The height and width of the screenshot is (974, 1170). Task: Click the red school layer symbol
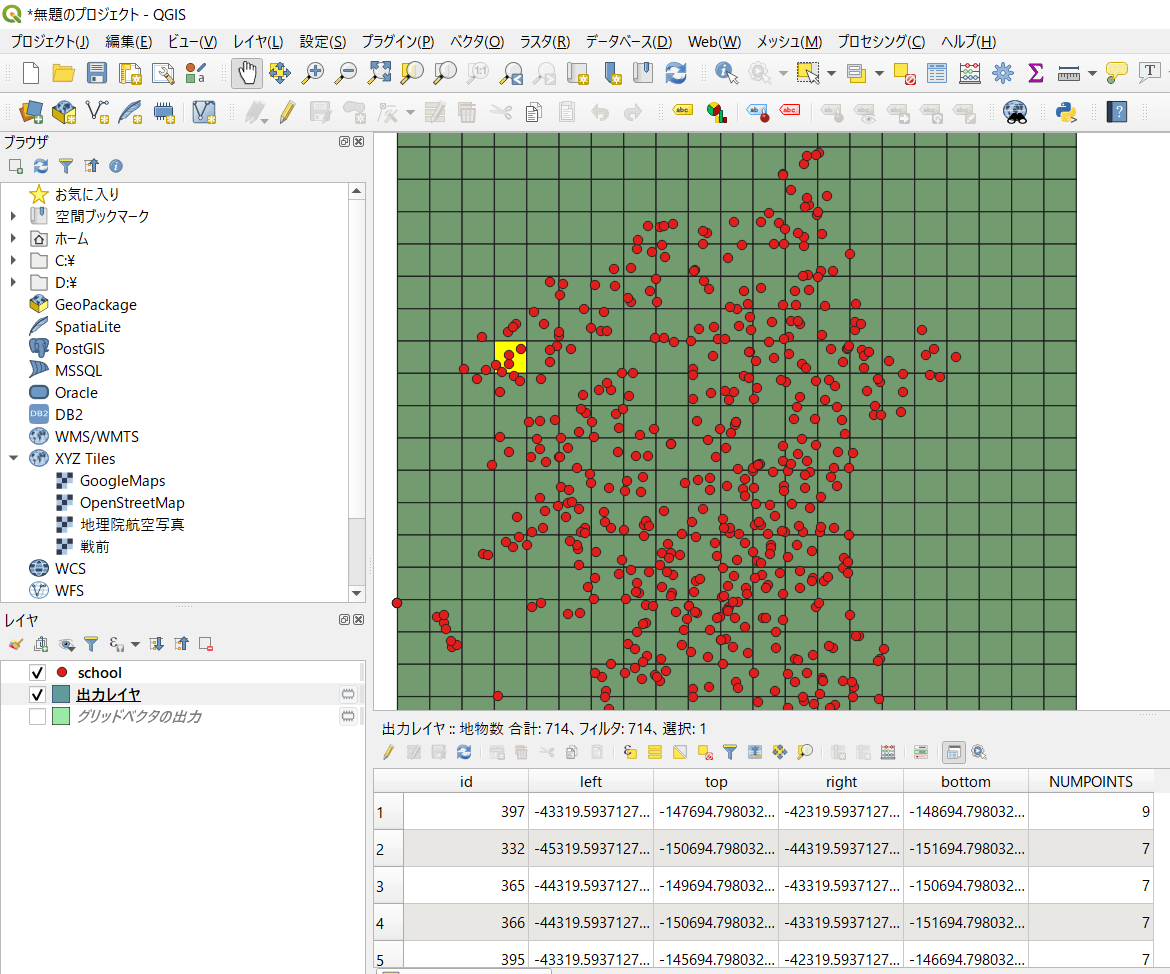coord(62,672)
